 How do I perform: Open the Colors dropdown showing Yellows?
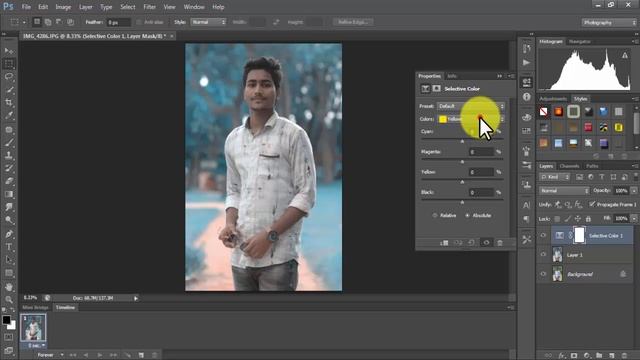click(x=471, y=119)
